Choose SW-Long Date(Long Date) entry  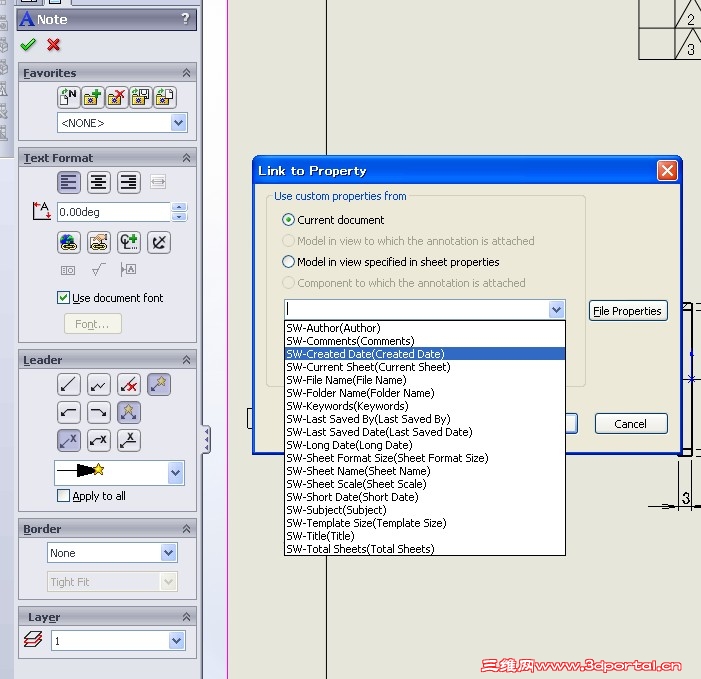point(425,445)
